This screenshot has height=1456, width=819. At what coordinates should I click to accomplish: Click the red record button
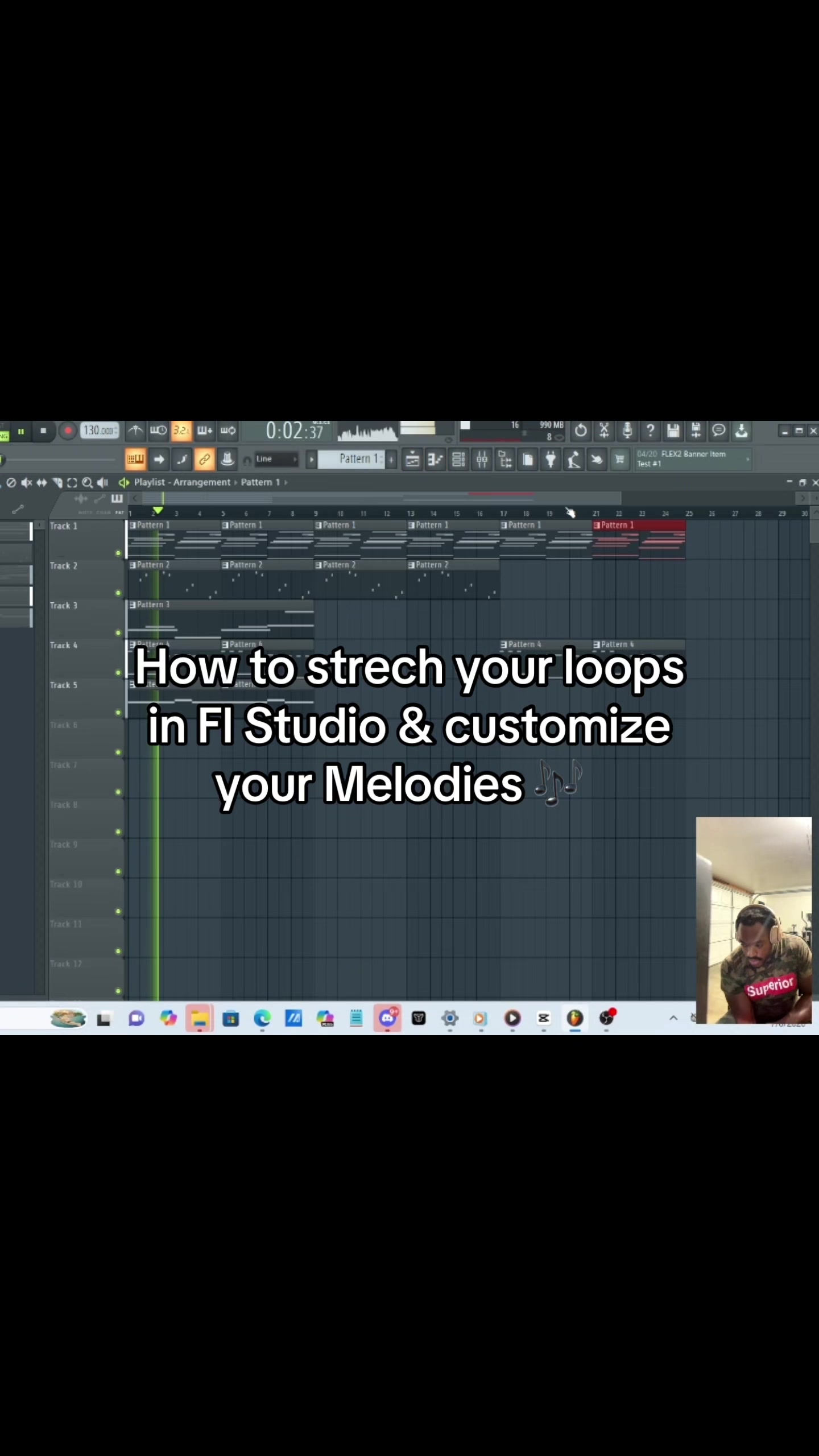click(68, 431)
